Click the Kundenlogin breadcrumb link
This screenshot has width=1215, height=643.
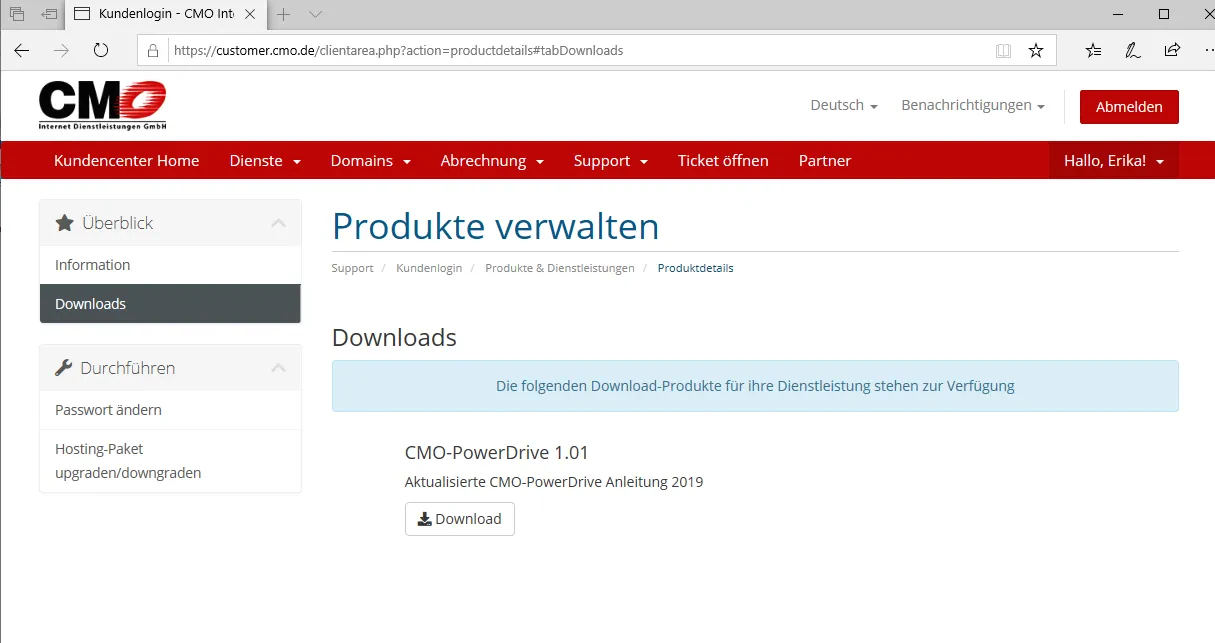429,268
